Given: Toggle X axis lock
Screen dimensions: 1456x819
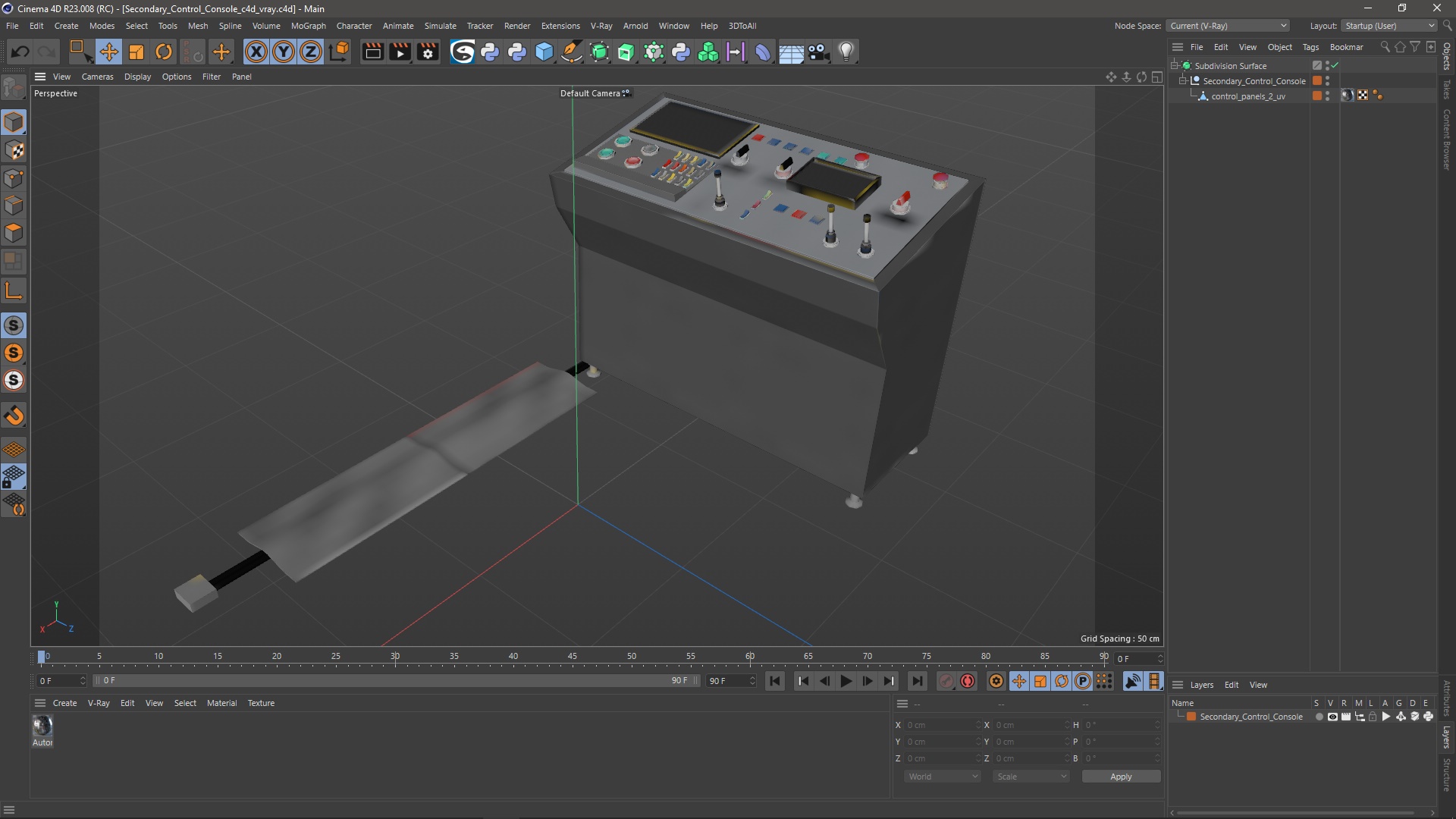Looking at the screenshot, I should click(256, 52).
